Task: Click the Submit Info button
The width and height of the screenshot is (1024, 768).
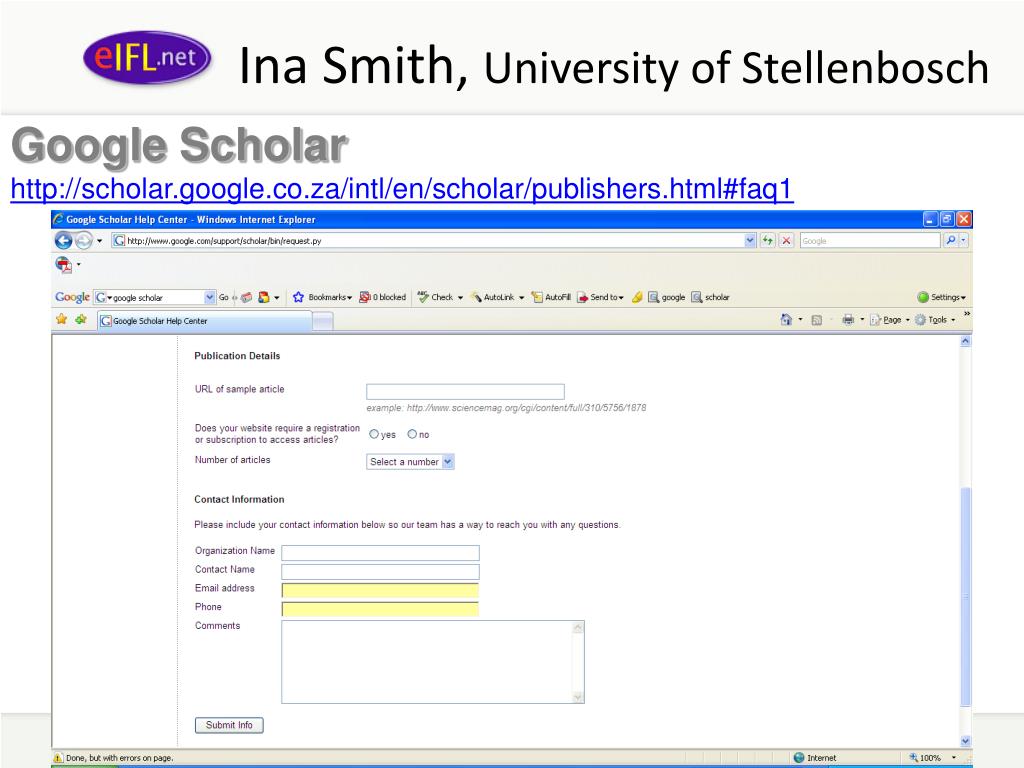Action: [x=229, y=725]
